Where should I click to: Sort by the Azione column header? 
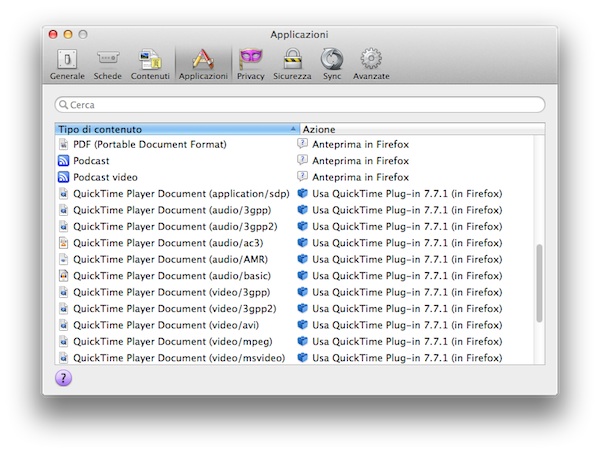(x=422, y=129)
